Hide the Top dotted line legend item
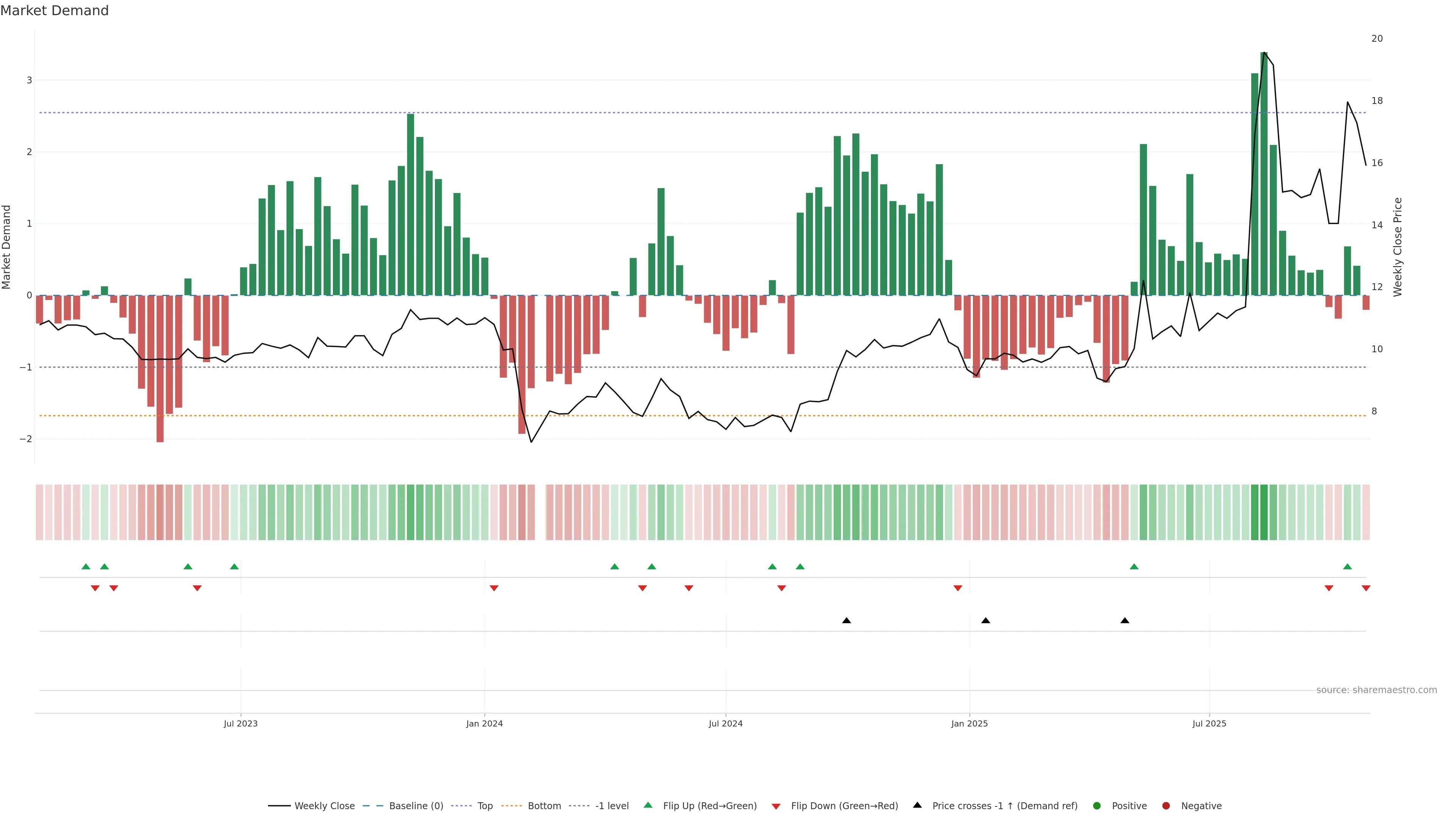 click(485, 806)
